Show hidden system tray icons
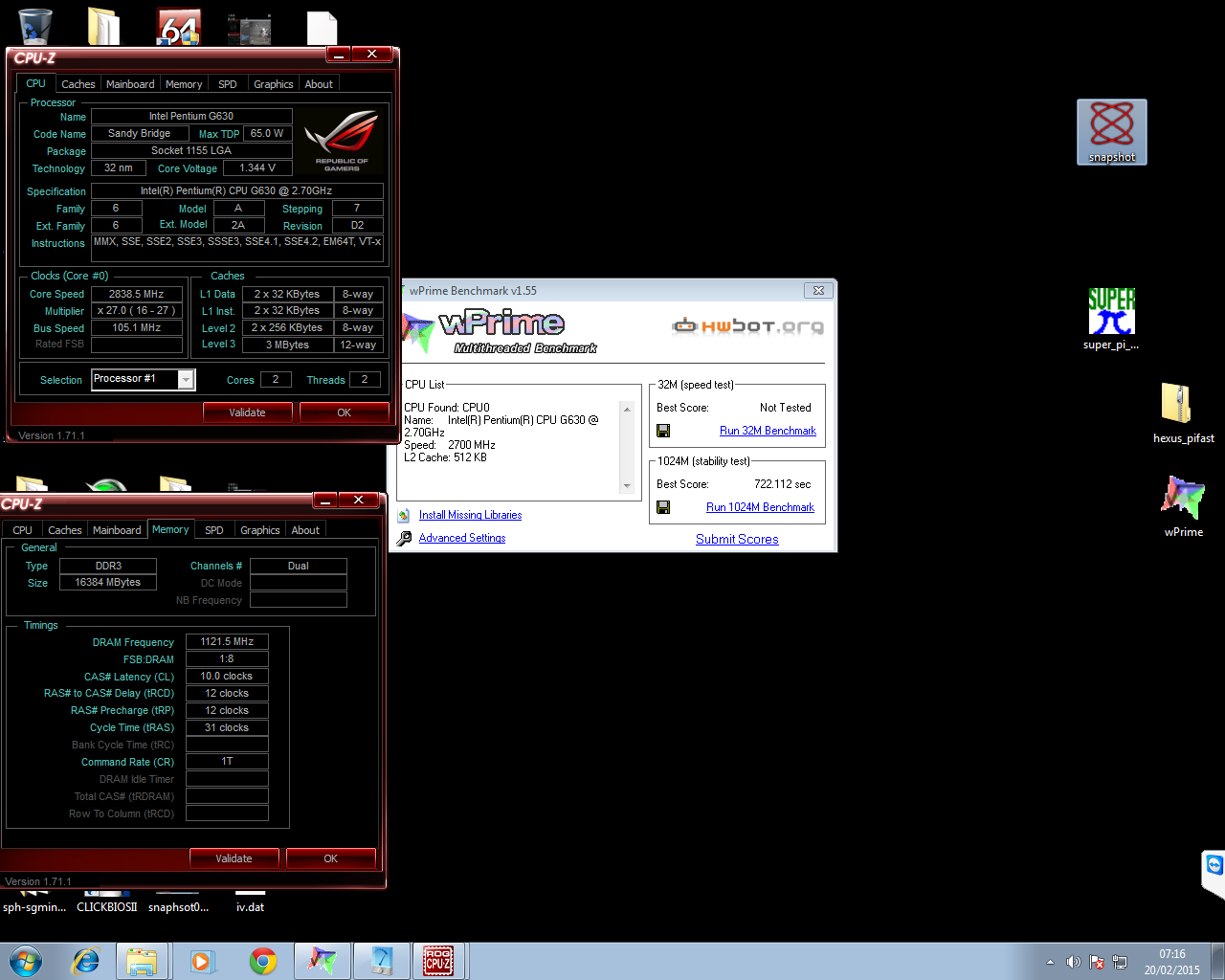The height and width of the screenshot is (980, 1225). (x=1050, y=962)
